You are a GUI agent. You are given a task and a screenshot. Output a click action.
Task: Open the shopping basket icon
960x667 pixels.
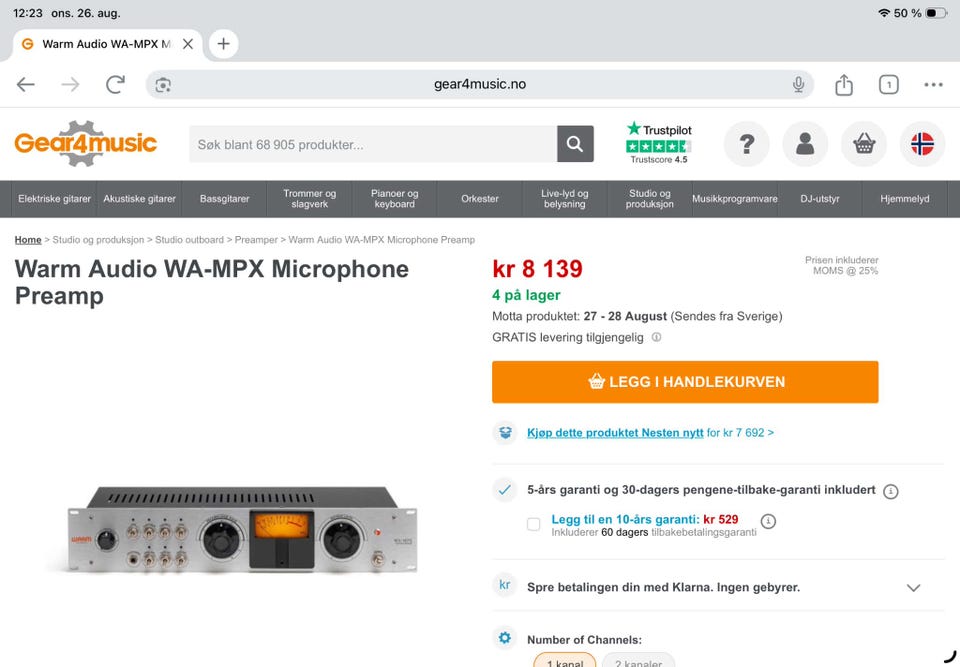pos(864,144)
